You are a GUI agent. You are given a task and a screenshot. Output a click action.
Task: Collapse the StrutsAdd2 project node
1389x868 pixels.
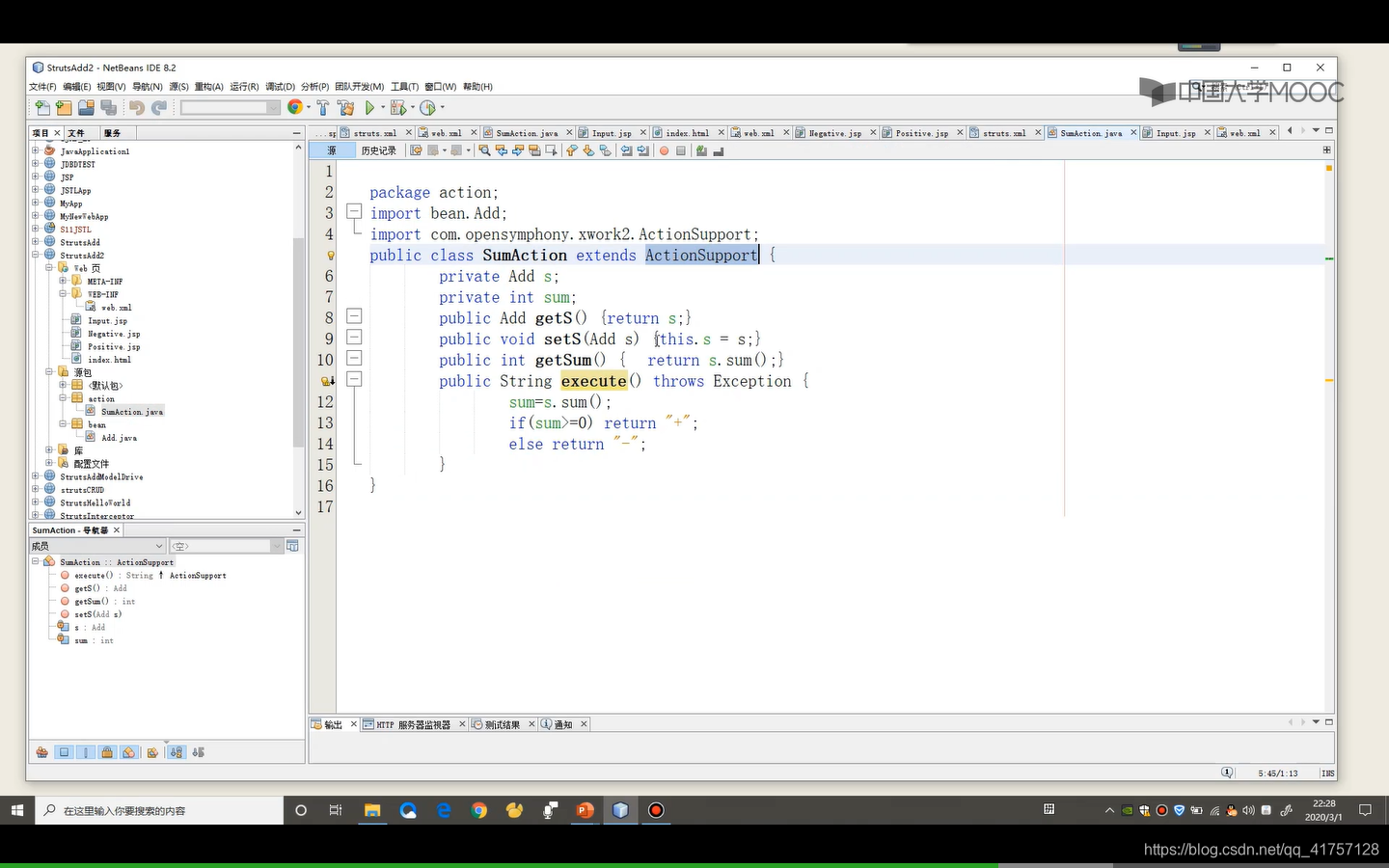click(36, 255)
